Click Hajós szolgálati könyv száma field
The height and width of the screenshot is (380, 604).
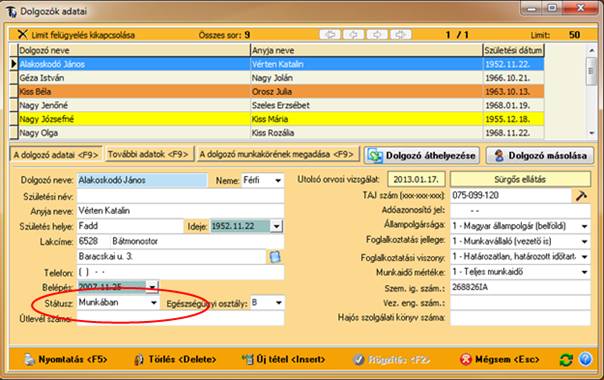pos(520,318)
